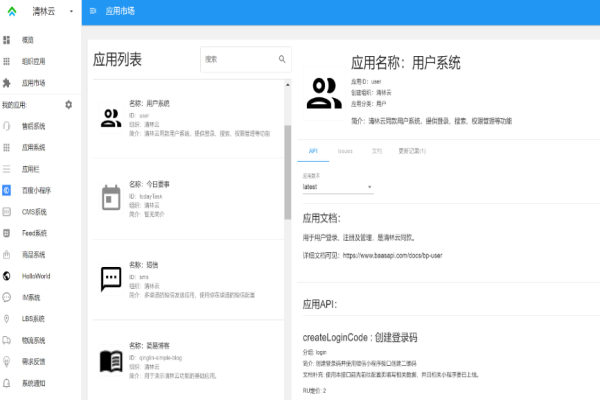This screenshot has width=600, height=400.
Task: Open 应用系统 grid icon
Action: (7, 147)
